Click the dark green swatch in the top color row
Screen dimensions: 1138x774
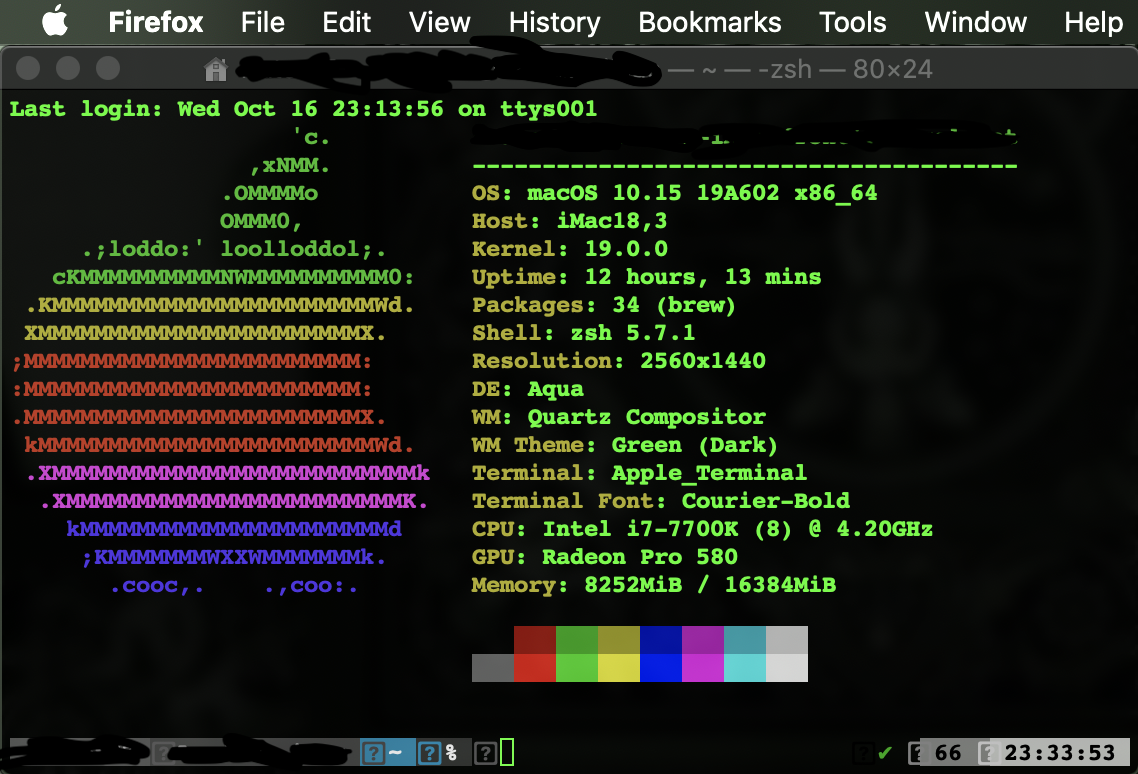577,640
